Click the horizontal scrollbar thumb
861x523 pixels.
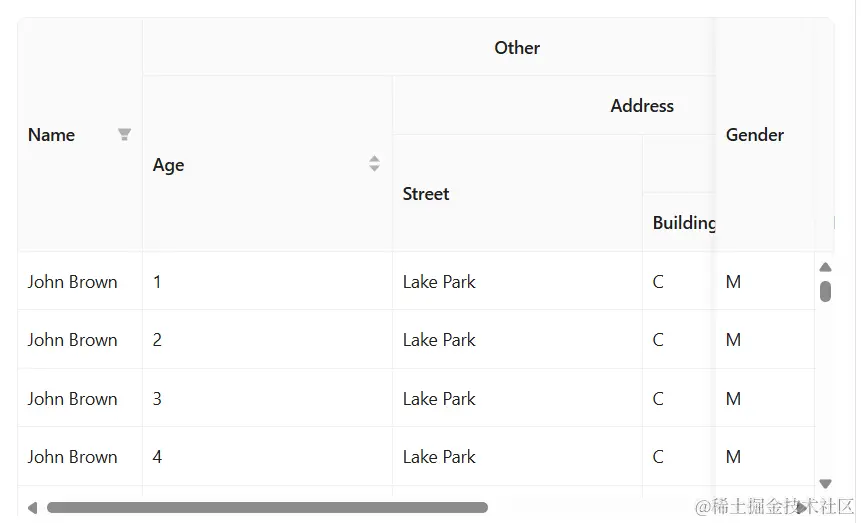click(267, 508)
